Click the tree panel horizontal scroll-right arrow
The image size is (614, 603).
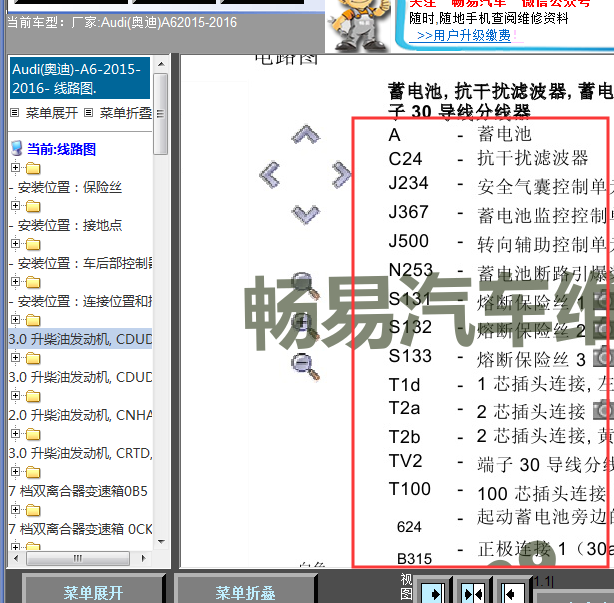click(144, 558)
